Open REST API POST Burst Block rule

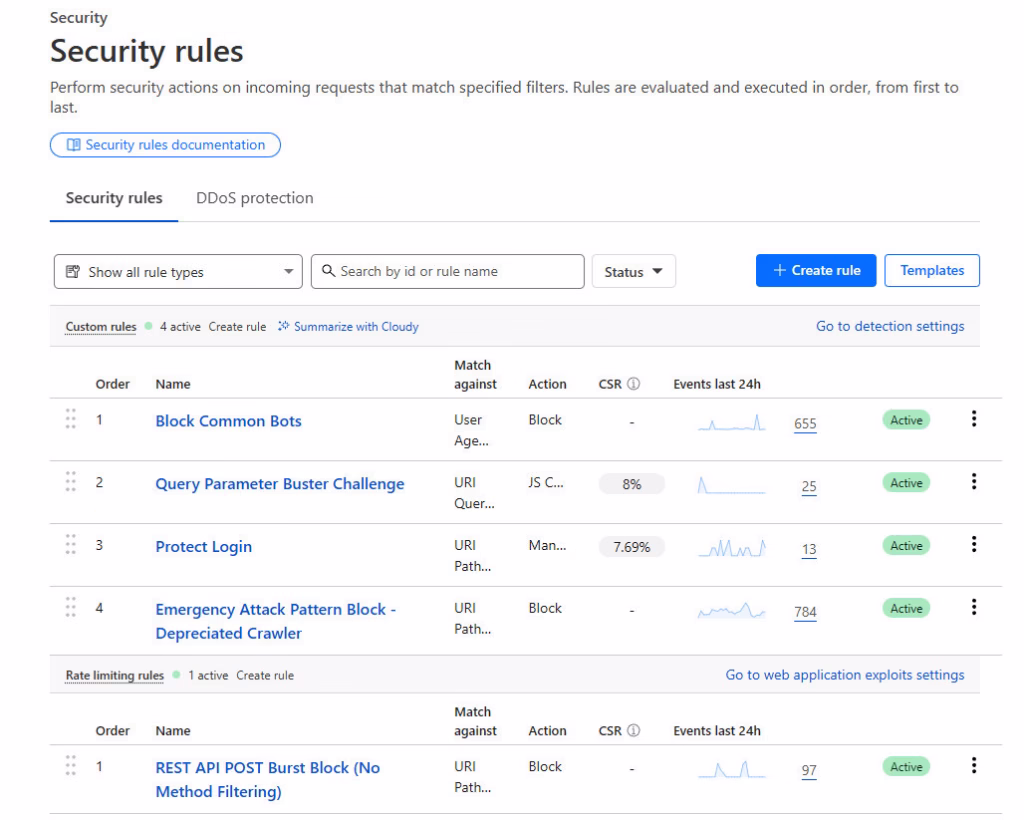(x=268, y=780)
